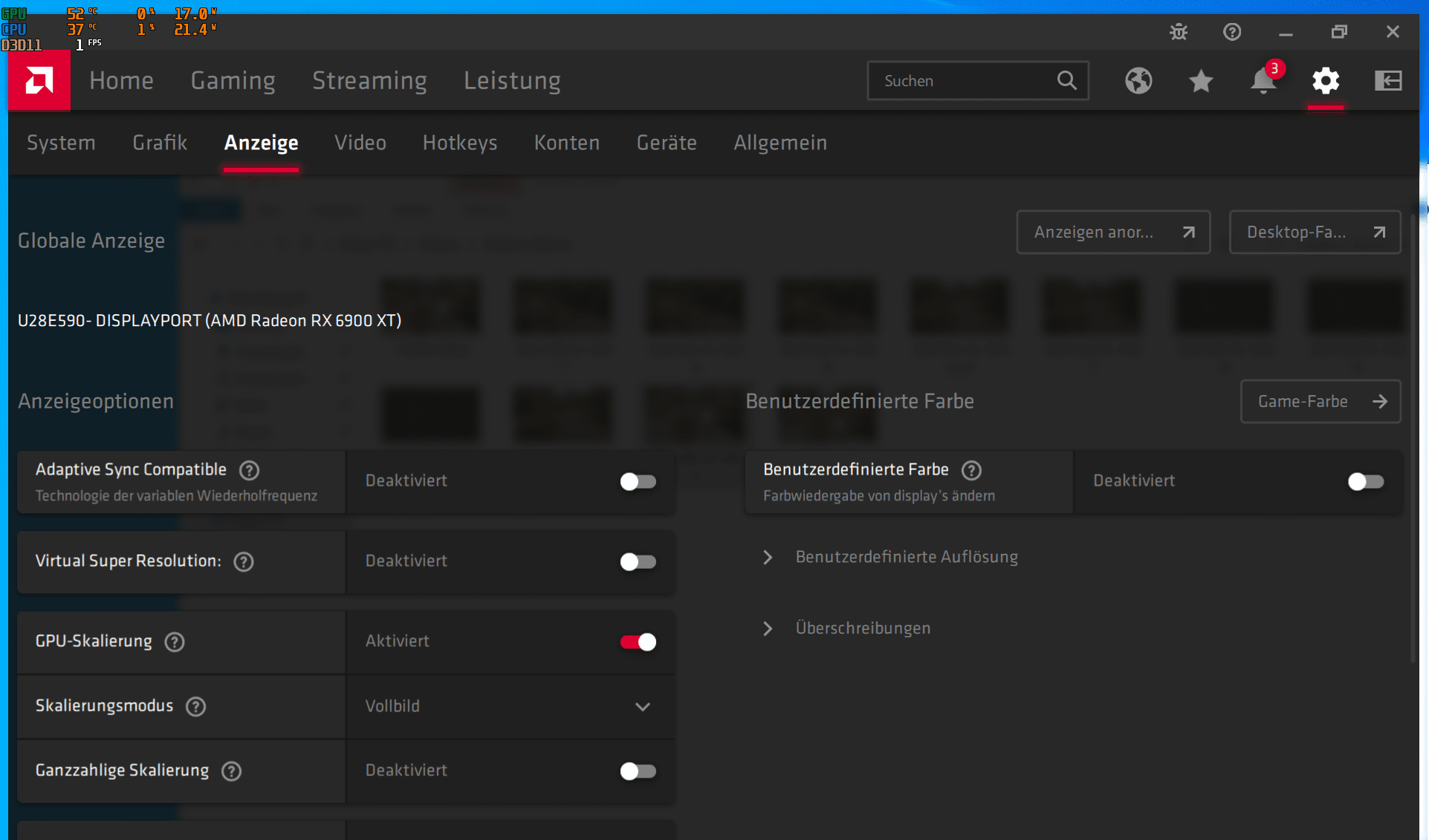Disable GPU-Skalierung switch

tap(638, 642)
